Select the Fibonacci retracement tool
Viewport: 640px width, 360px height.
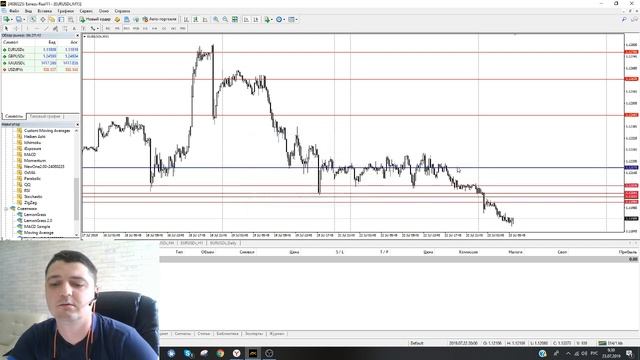(x=65, y=28)
